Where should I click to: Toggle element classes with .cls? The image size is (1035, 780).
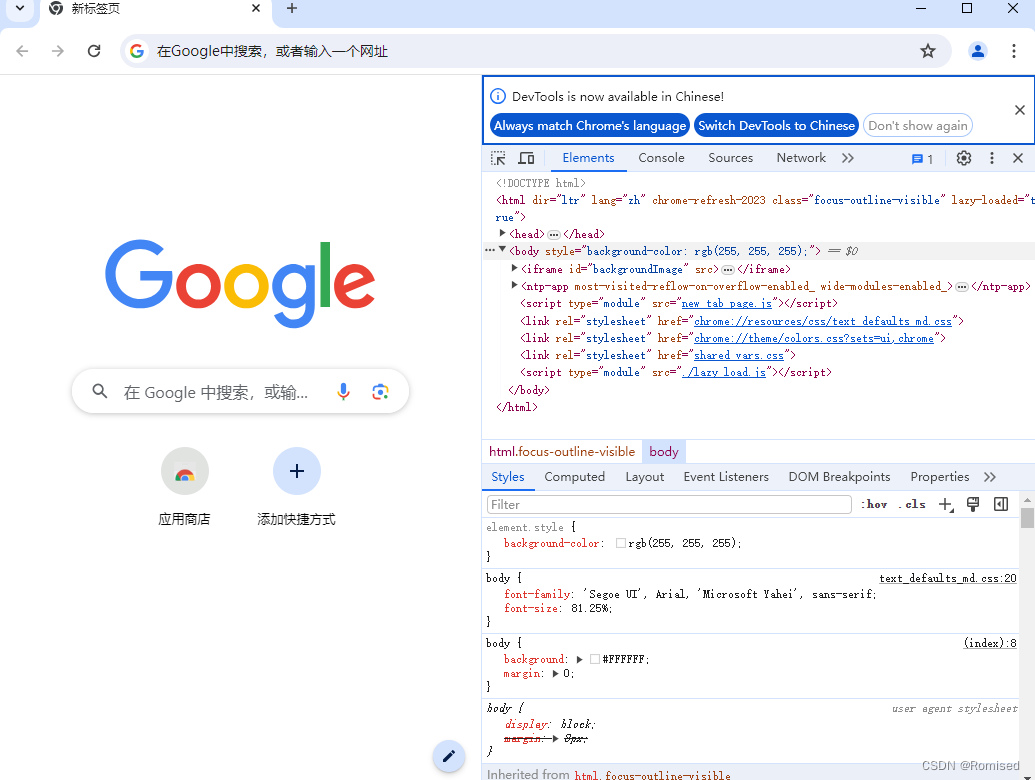[912, 504]
